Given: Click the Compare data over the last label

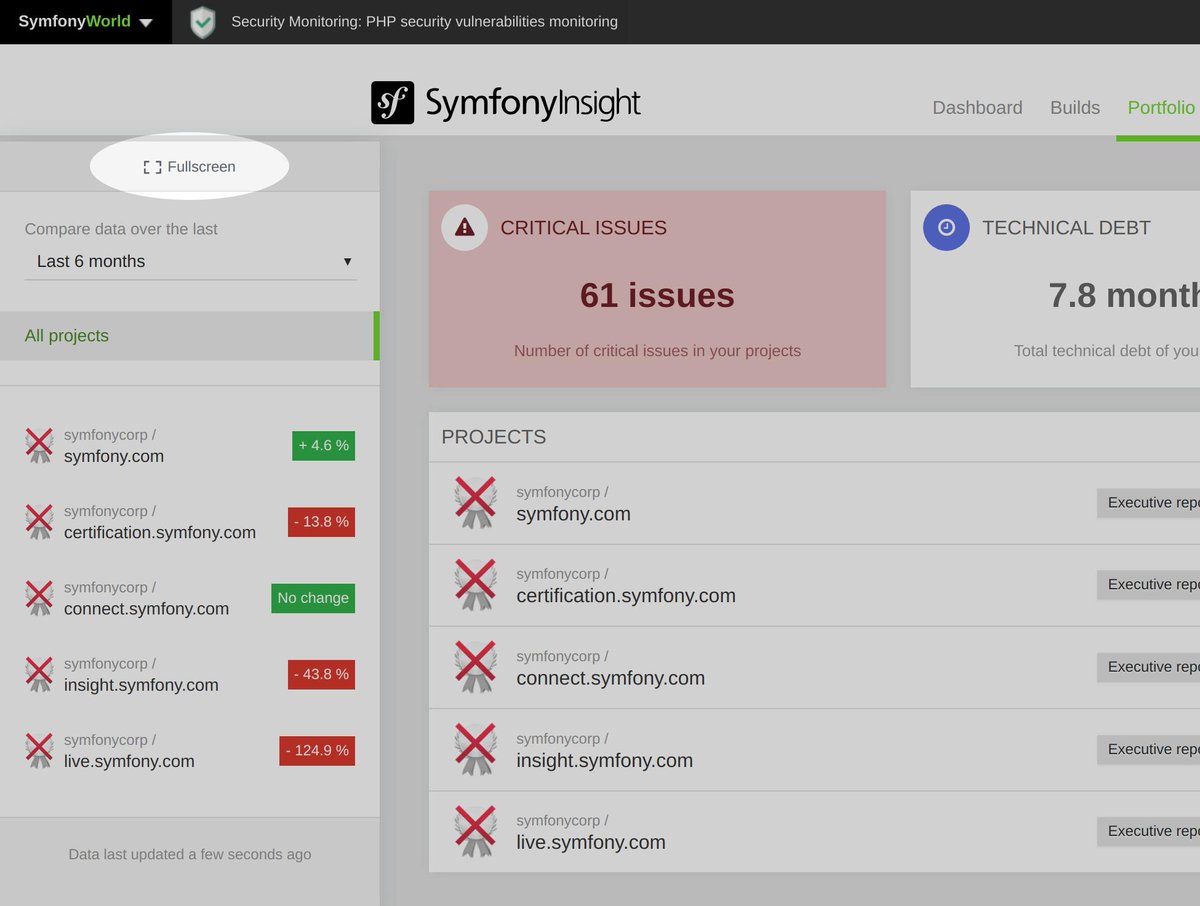Looking at the screenshot, I should (x=121, y=229).
